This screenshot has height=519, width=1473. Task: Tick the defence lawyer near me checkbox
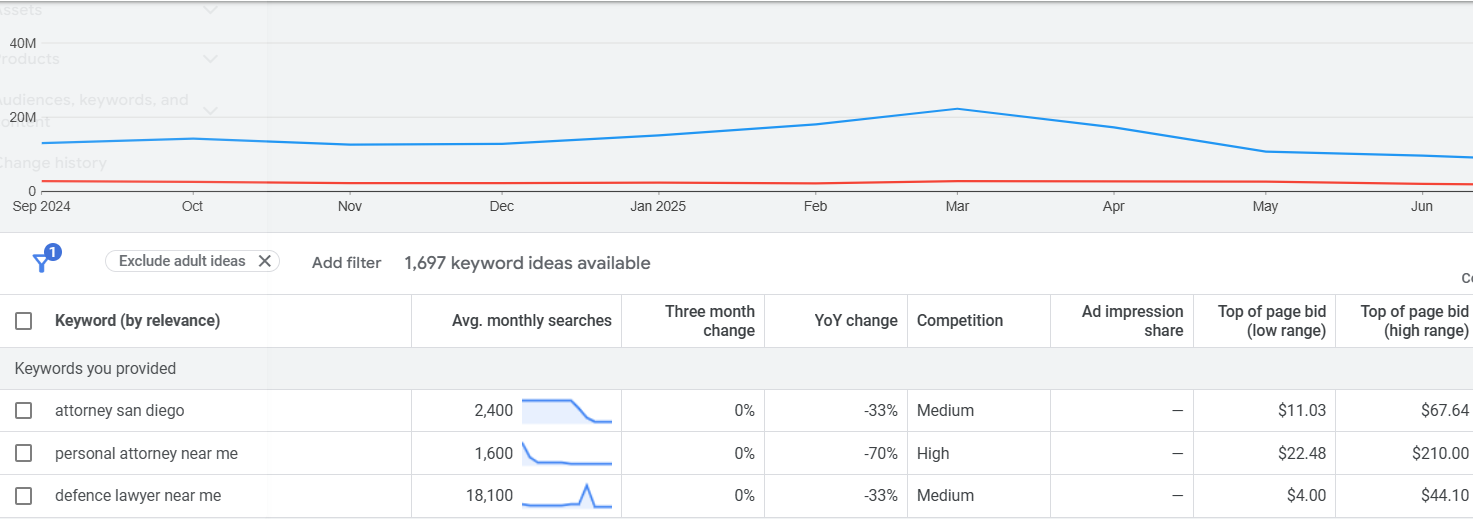tap(23, 496)
